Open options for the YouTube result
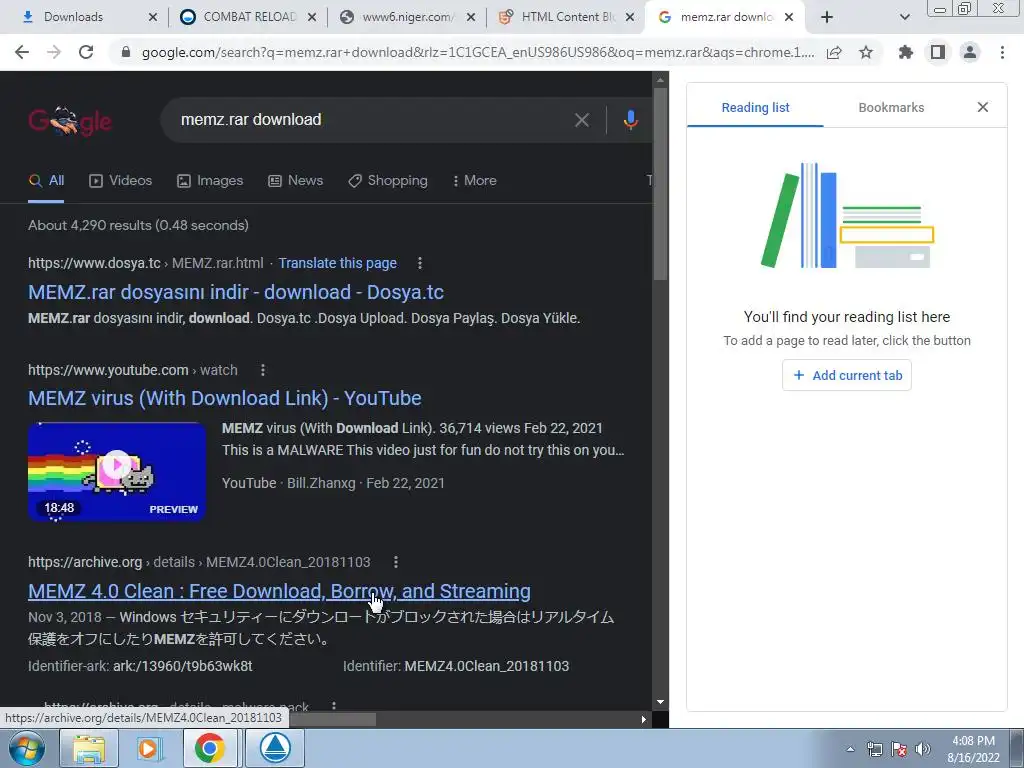Screen dimensions: 1024x768 (x=263, y=370)
